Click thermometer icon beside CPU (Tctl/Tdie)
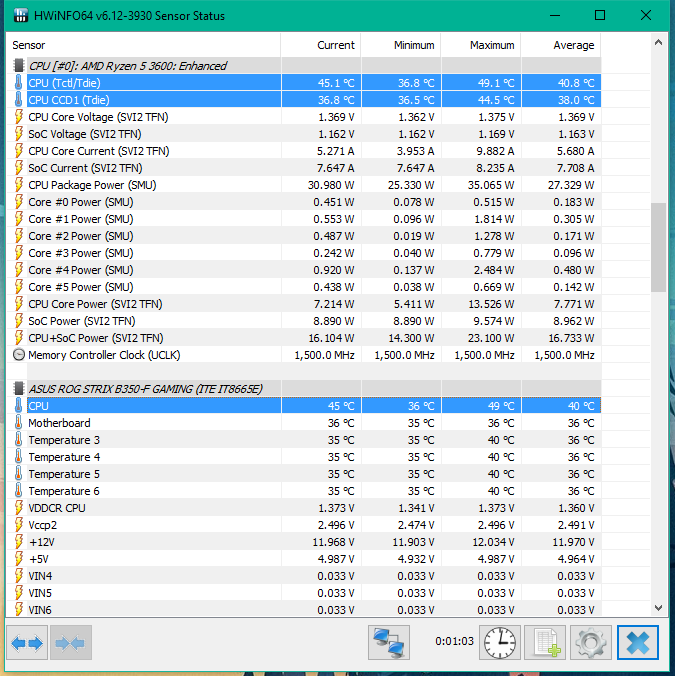This screenshot has height=676, width=675. tap(18, 83)
